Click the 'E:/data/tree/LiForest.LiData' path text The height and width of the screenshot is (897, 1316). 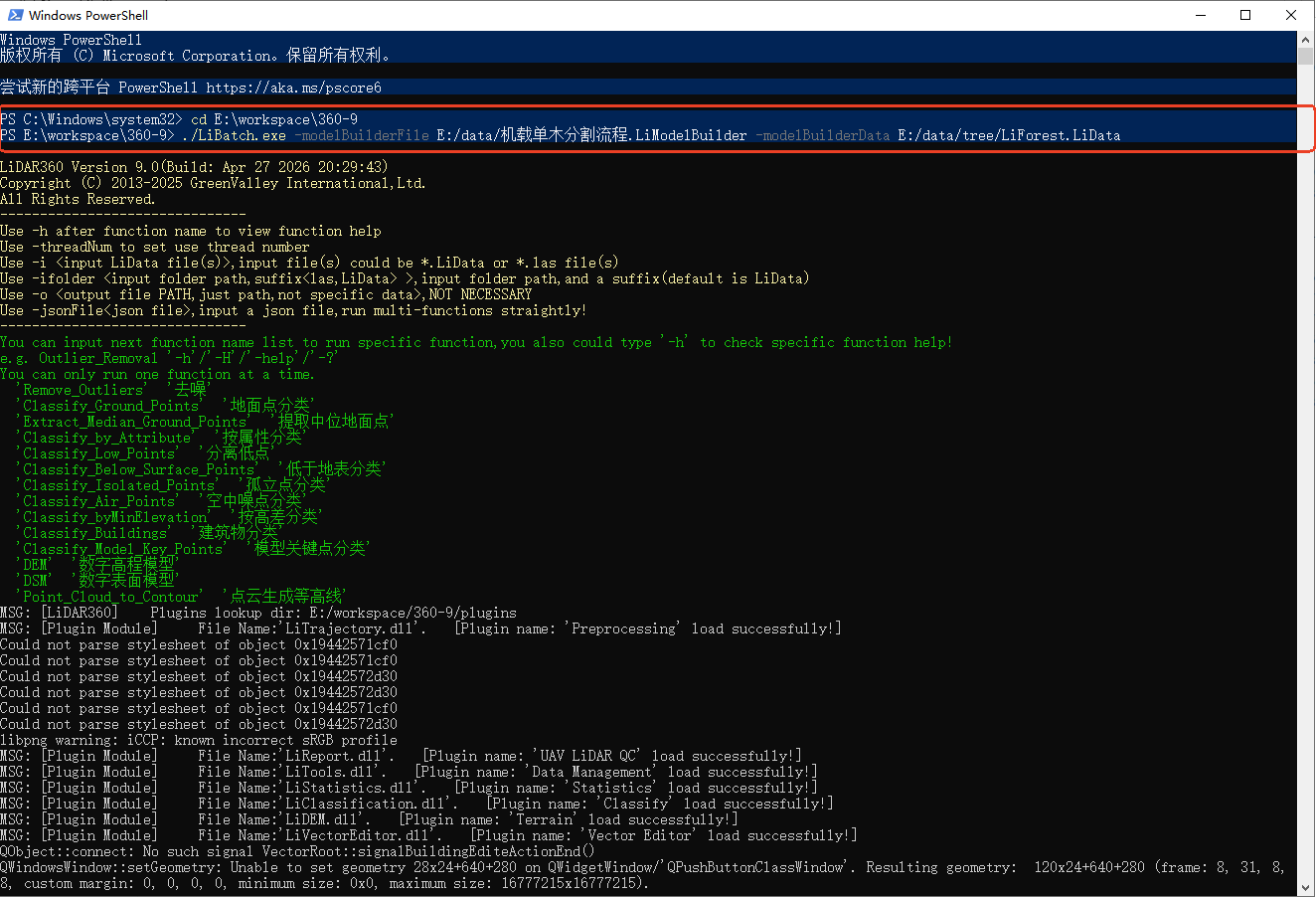(x=1009, y=135)
